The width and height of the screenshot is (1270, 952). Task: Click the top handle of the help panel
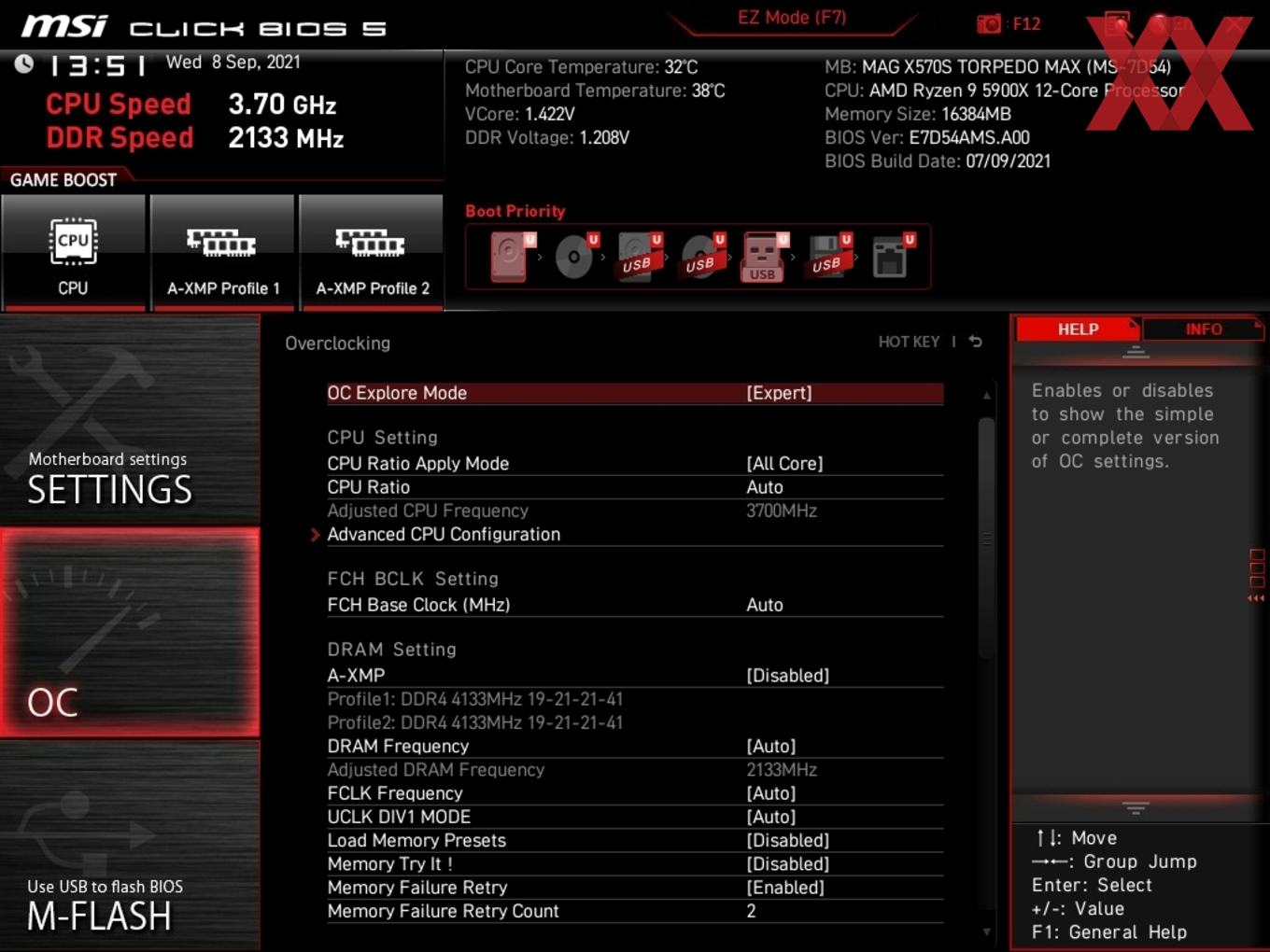(1136, 352)
